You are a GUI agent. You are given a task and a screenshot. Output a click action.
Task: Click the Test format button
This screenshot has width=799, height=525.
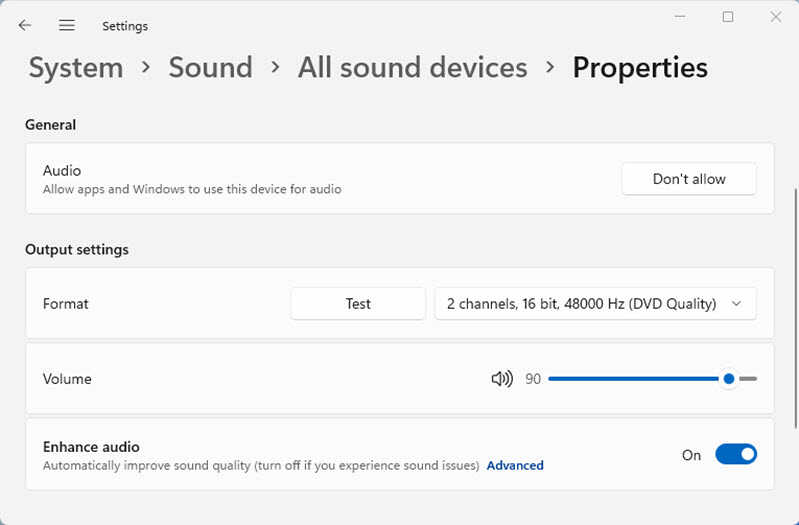point(358,304)
